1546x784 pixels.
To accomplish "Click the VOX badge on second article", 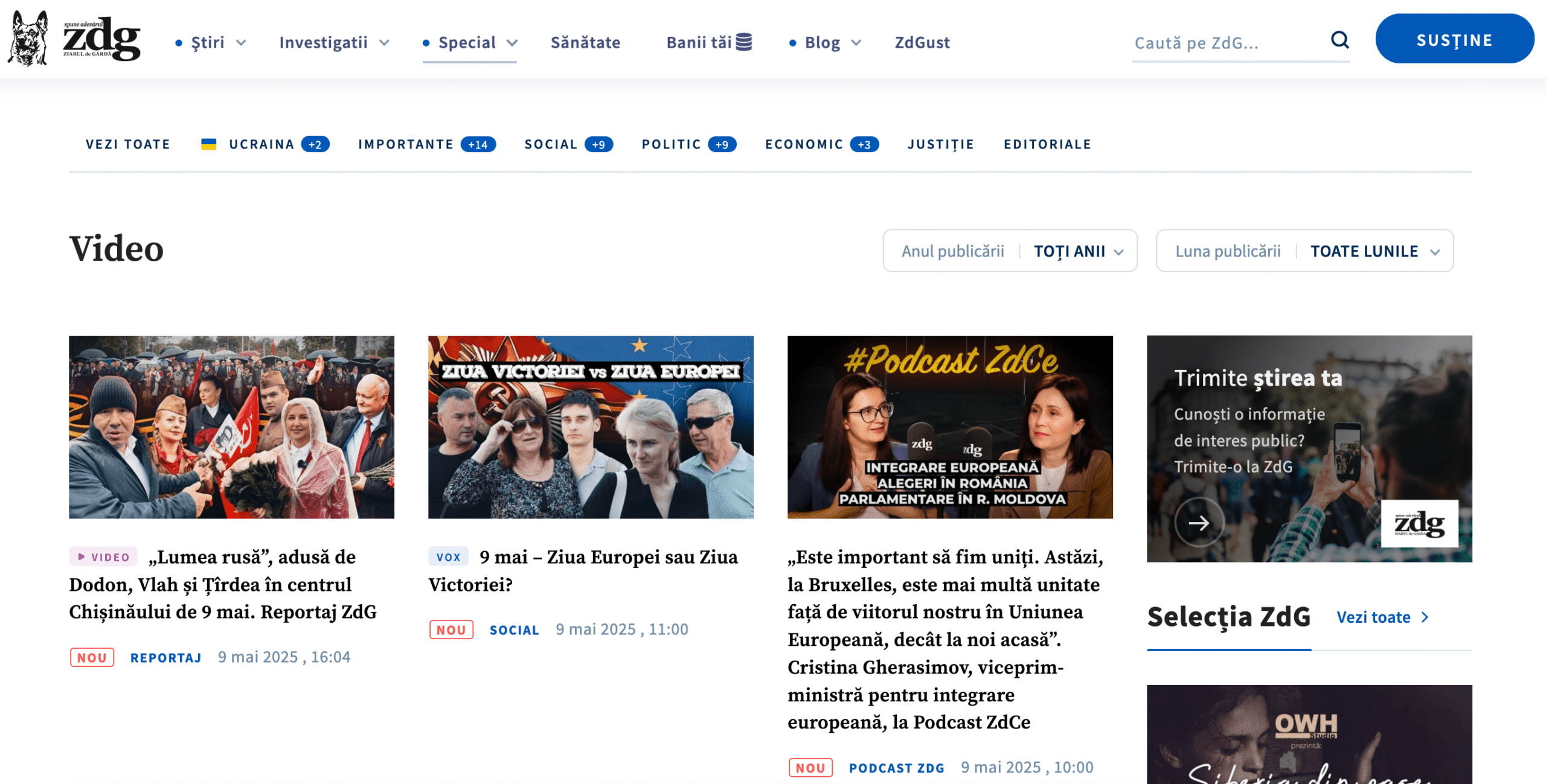I will coord(448,557).
